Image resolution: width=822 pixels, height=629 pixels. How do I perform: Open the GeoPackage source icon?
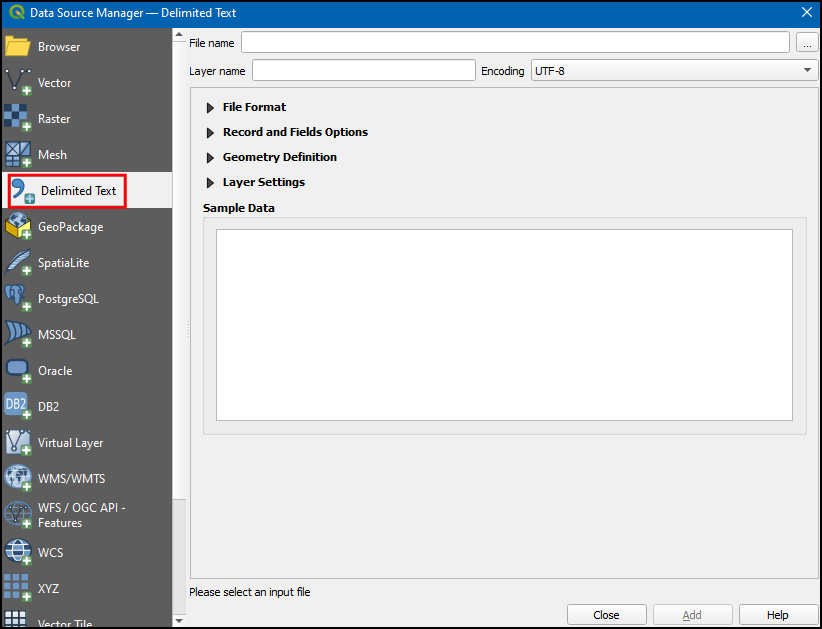18,227
